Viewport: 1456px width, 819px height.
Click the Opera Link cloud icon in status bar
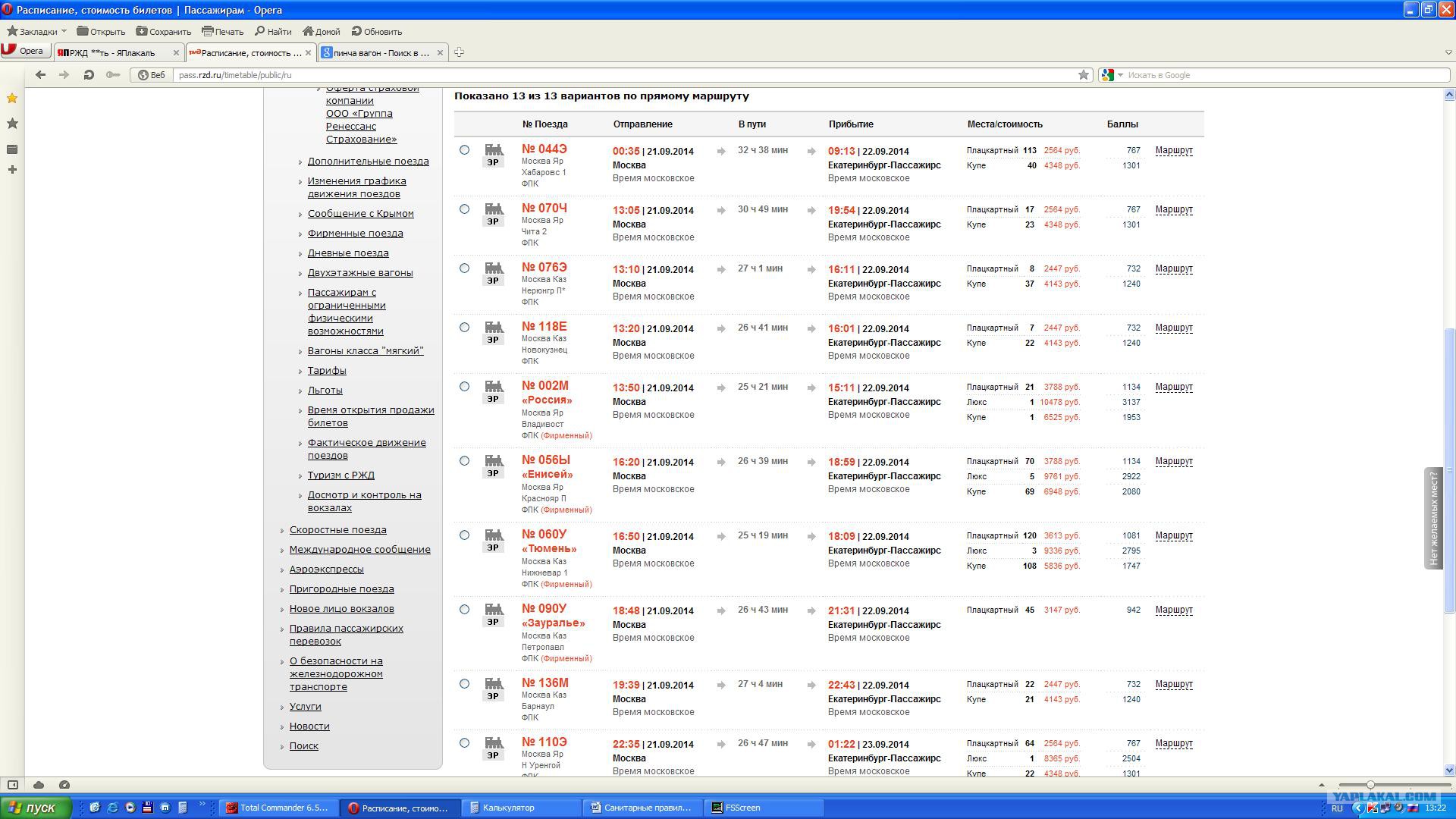[39, 785]
